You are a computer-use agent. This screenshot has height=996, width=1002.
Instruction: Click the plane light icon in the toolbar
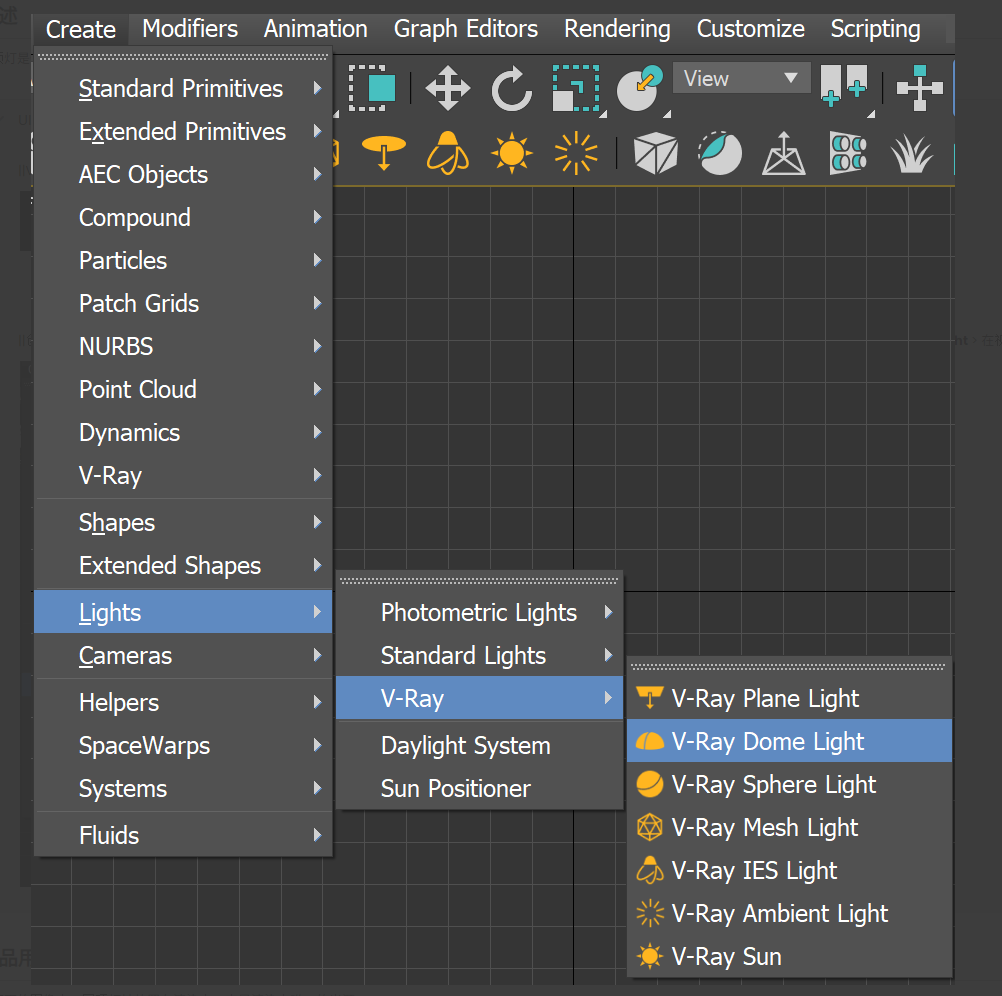coord(383,152)
